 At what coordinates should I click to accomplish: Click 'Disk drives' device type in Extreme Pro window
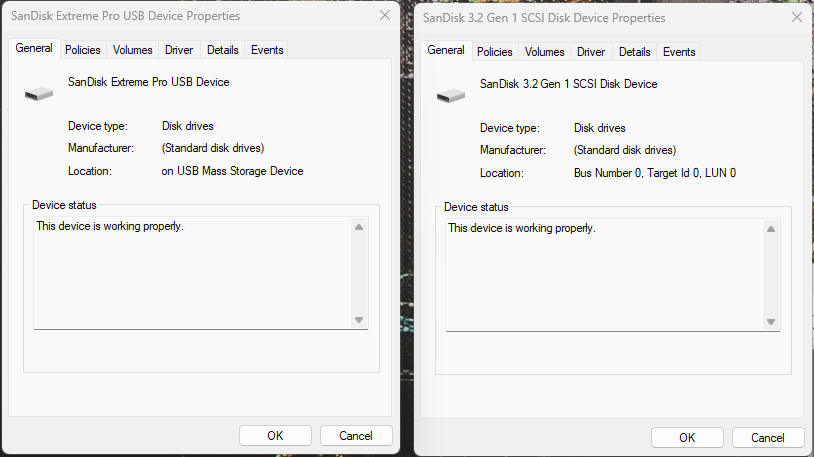(x=187, y=126)
